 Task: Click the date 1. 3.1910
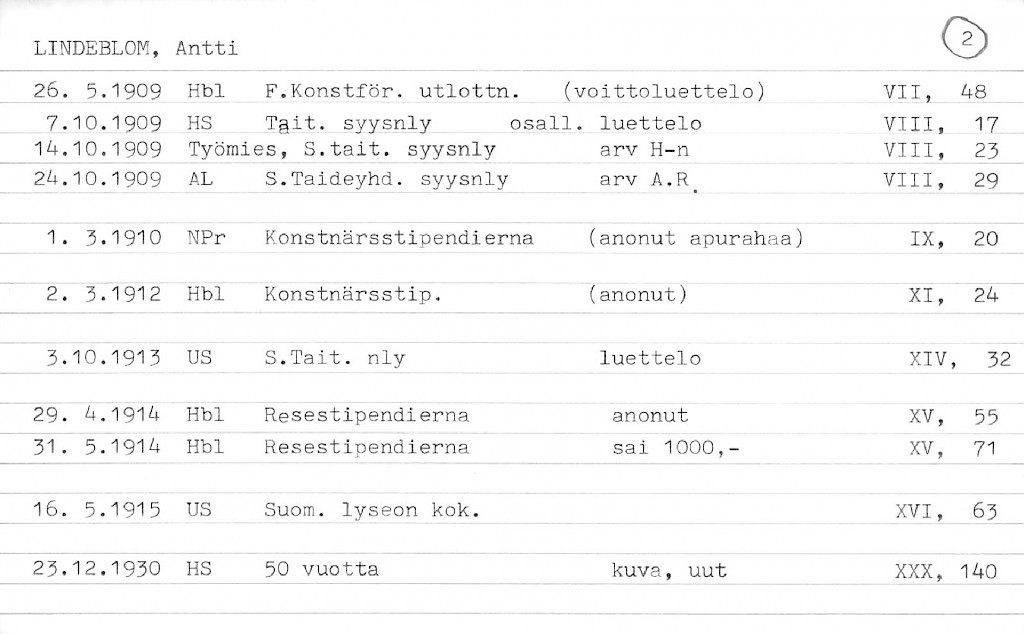(104, 239)
